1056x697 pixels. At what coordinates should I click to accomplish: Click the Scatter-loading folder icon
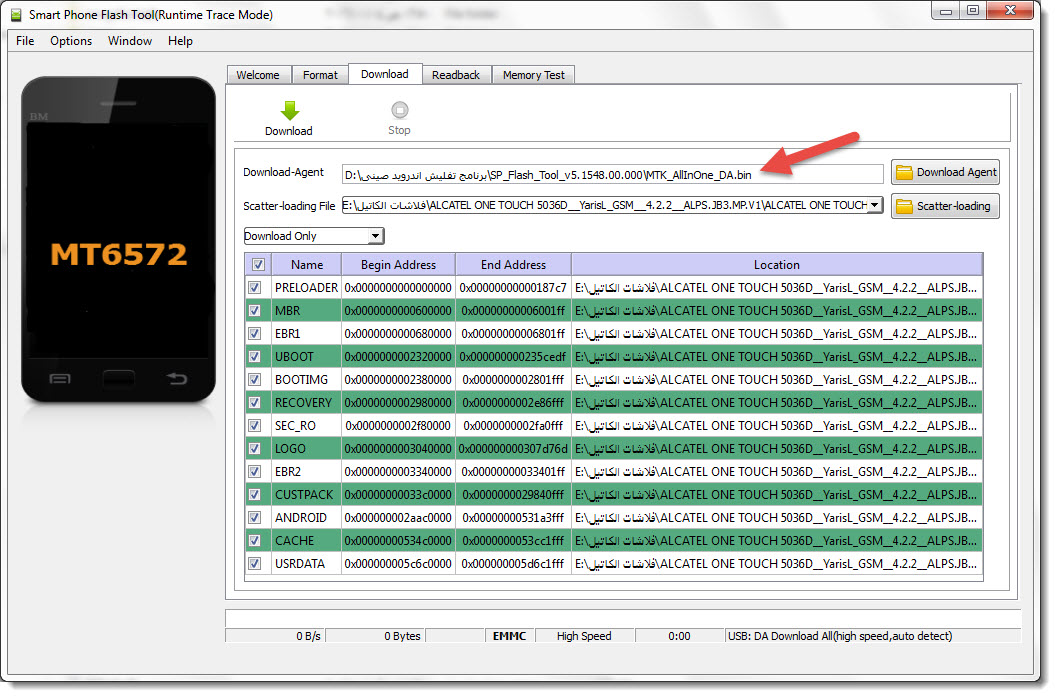[904, 207]
